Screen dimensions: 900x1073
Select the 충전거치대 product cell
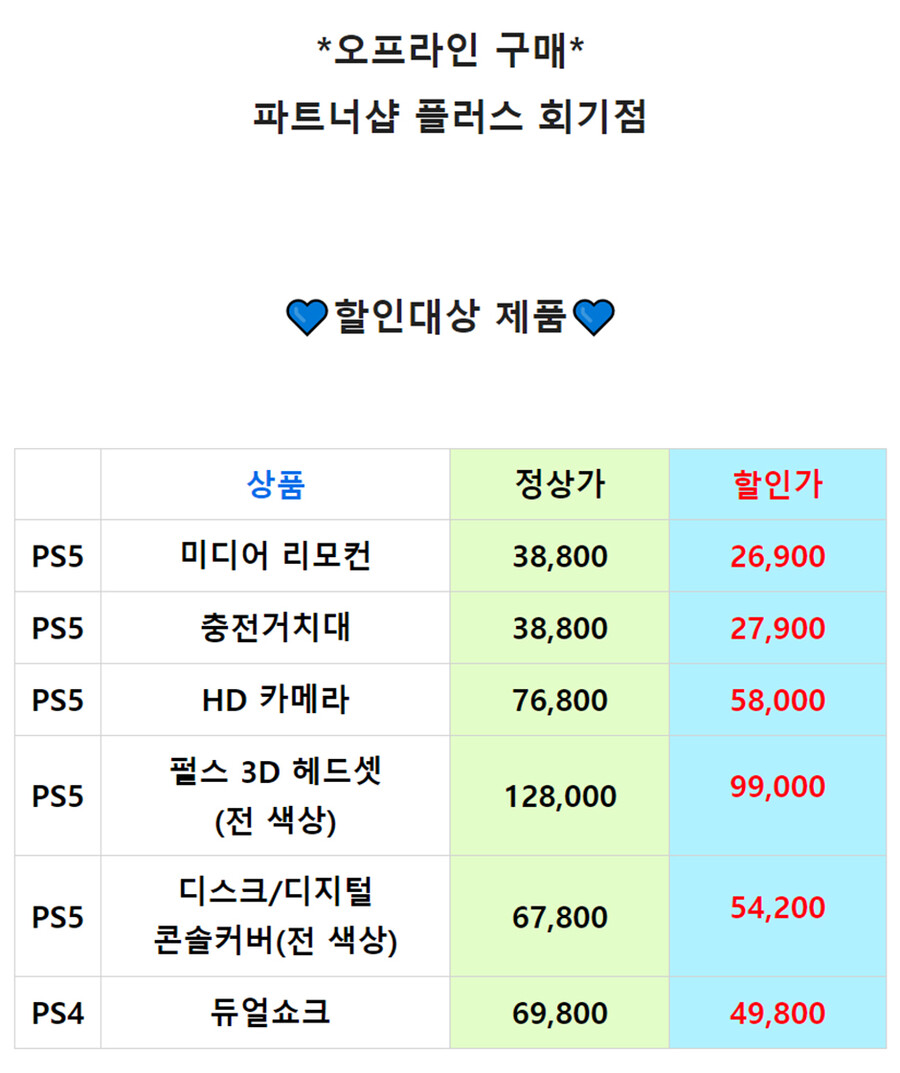tap(275, 628)
